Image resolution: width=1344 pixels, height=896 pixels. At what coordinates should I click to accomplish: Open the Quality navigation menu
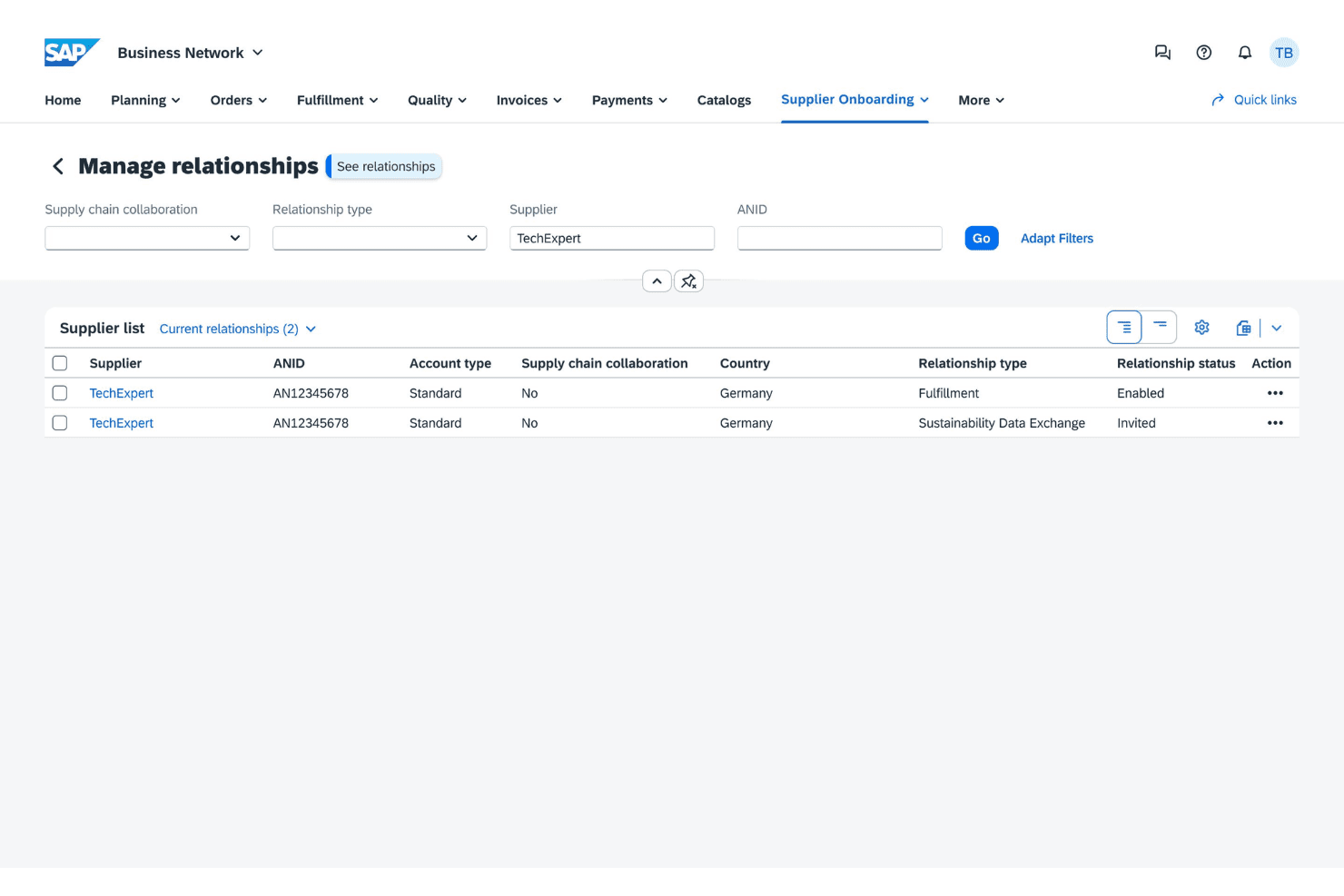(x=438, y=100)
